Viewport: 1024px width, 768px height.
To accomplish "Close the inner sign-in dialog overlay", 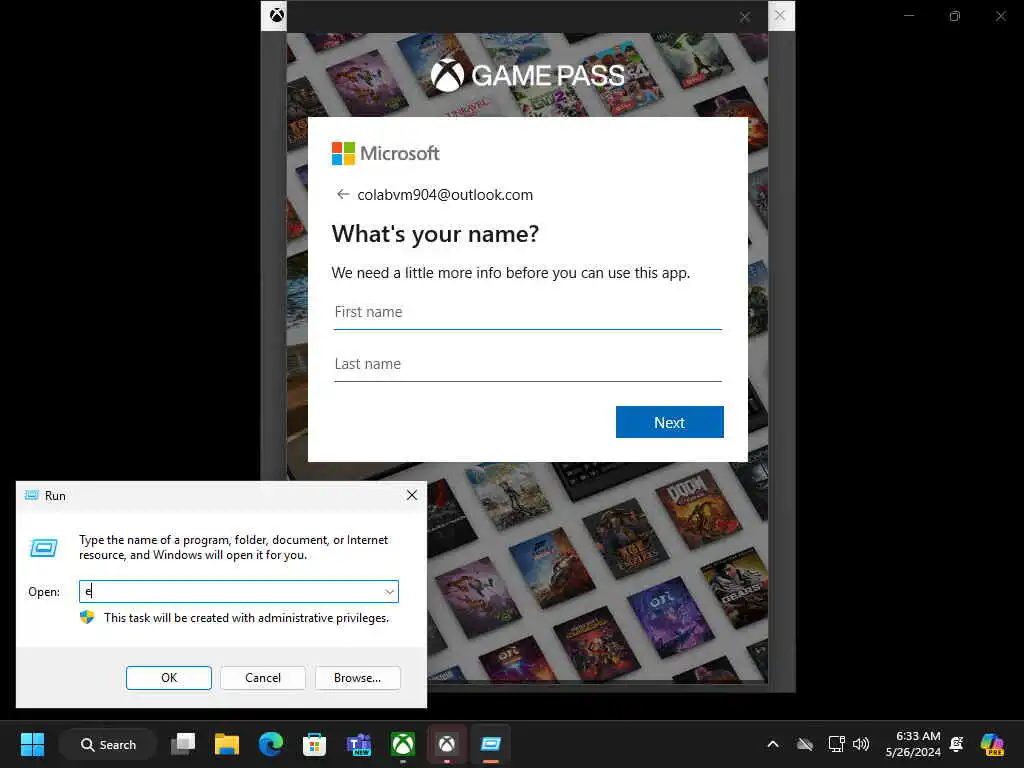I will click(x=744, y=17).
